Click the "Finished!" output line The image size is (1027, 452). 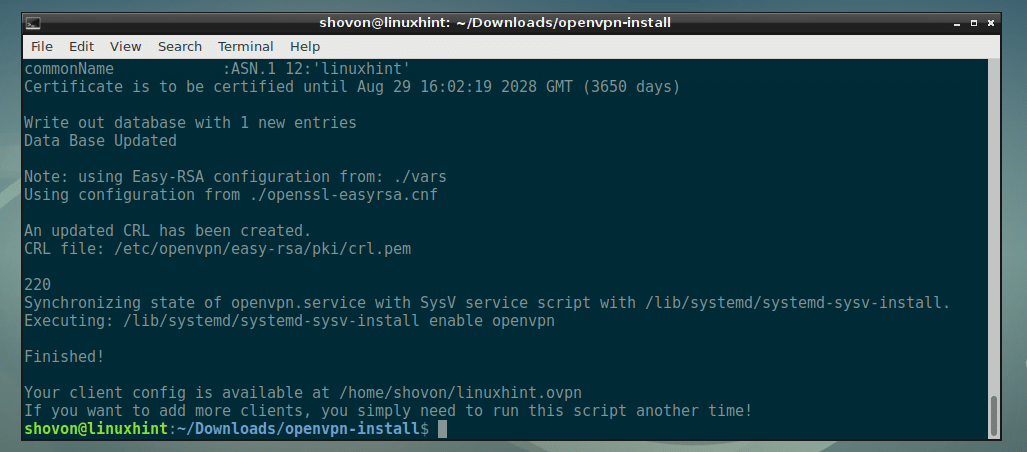[x=64, y=357]
